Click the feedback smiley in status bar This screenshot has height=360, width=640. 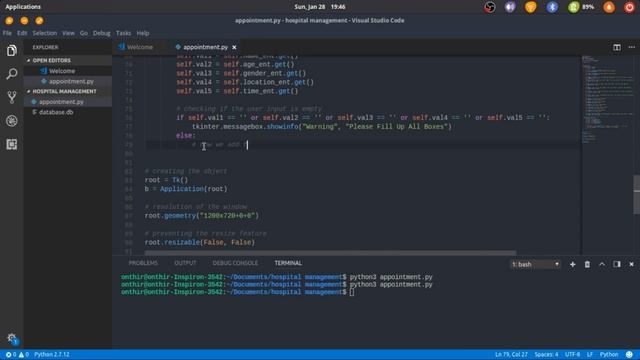pyautogui.click(x=629, y=354)
